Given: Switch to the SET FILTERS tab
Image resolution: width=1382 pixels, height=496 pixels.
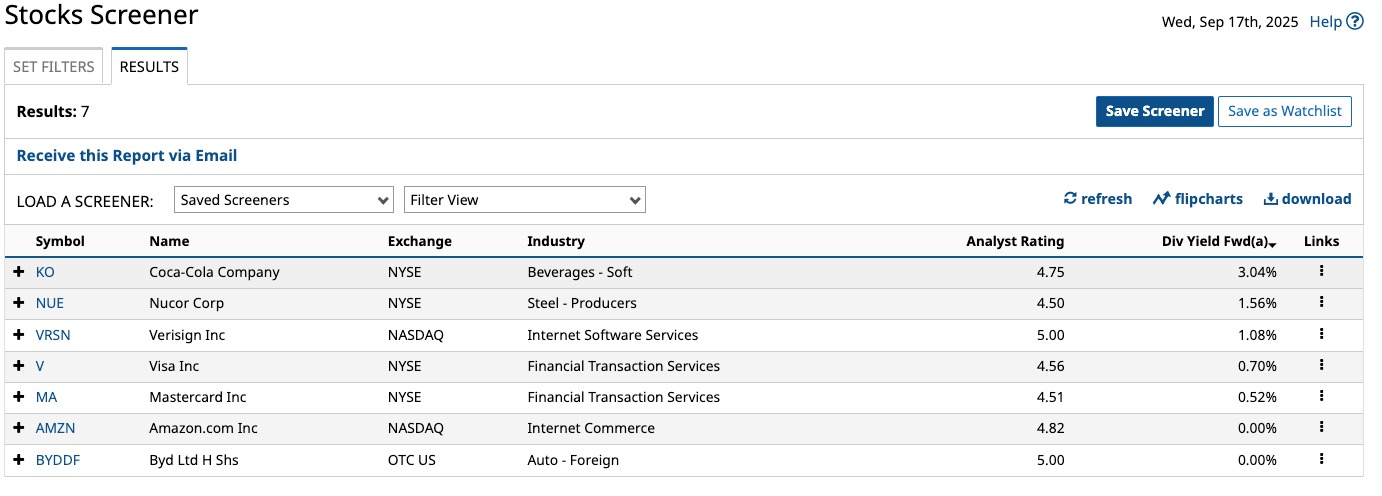Looking at the screenshot, I should [54, 67].
